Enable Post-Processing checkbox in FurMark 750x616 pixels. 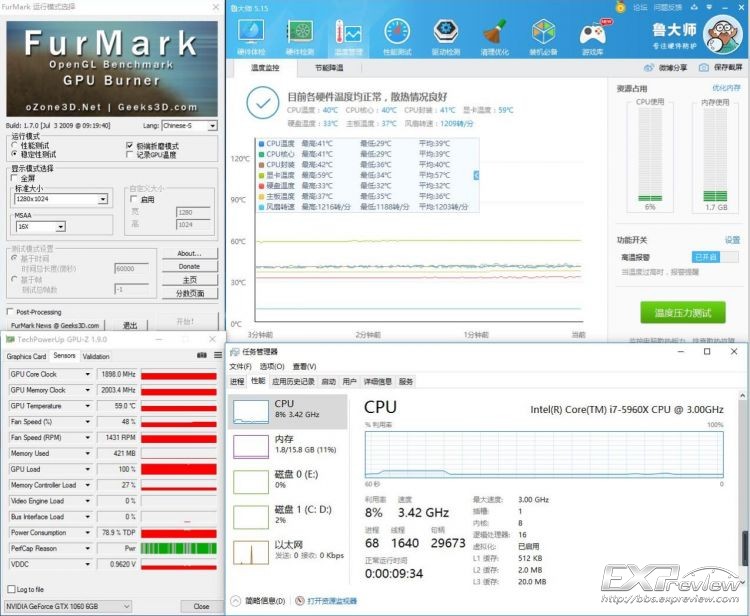coord(10,312)
